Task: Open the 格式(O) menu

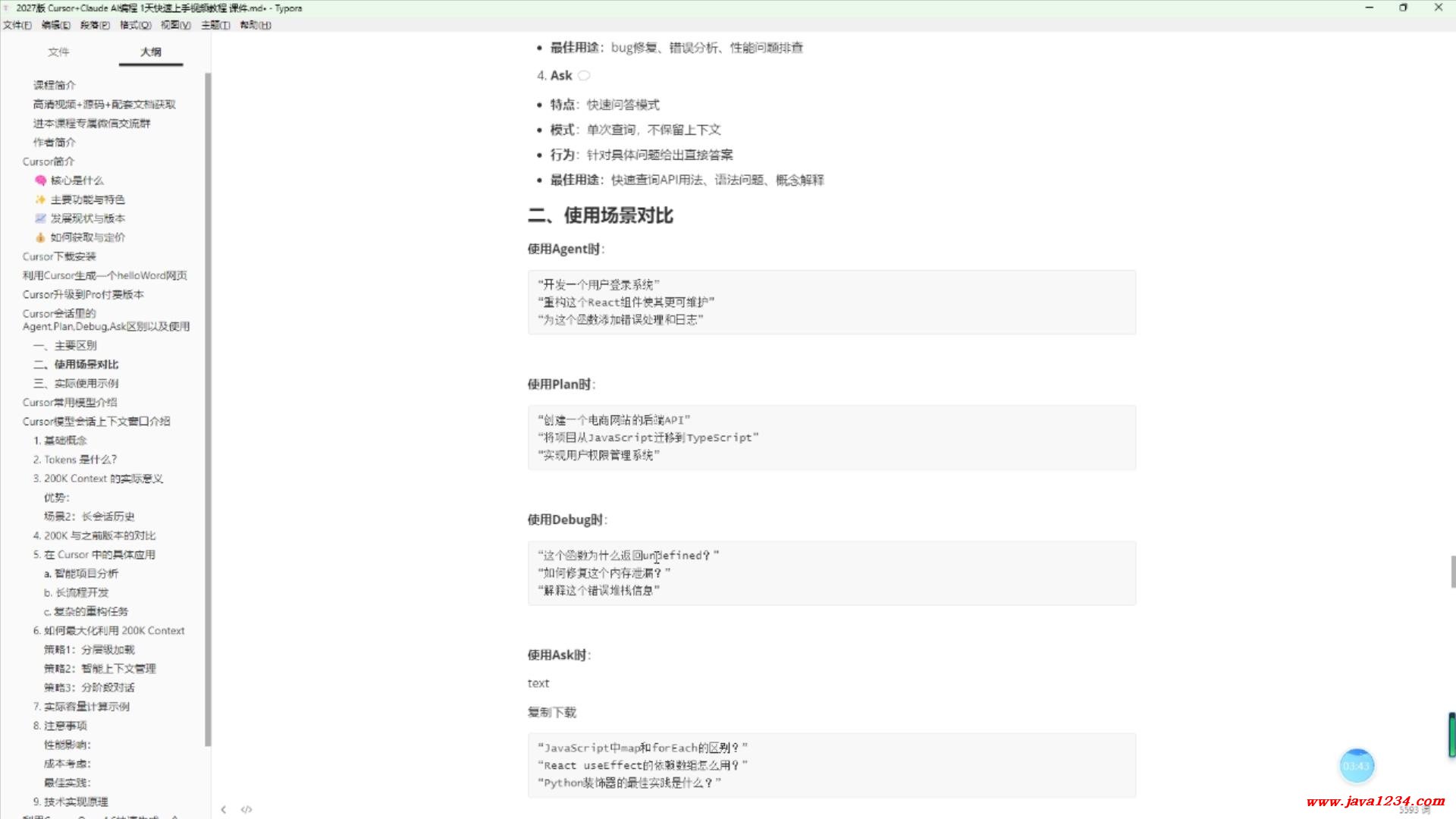Action: pyautogui.click(x=135, y=25)
